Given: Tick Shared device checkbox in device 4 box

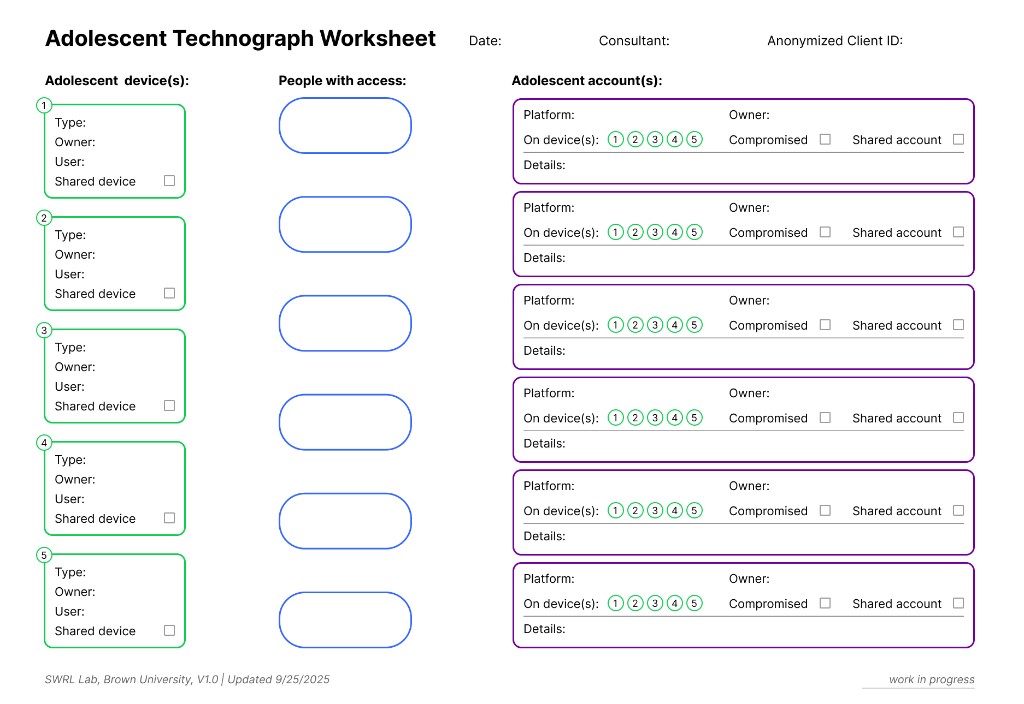Looking at the screenshot, I should coord(170,518).
